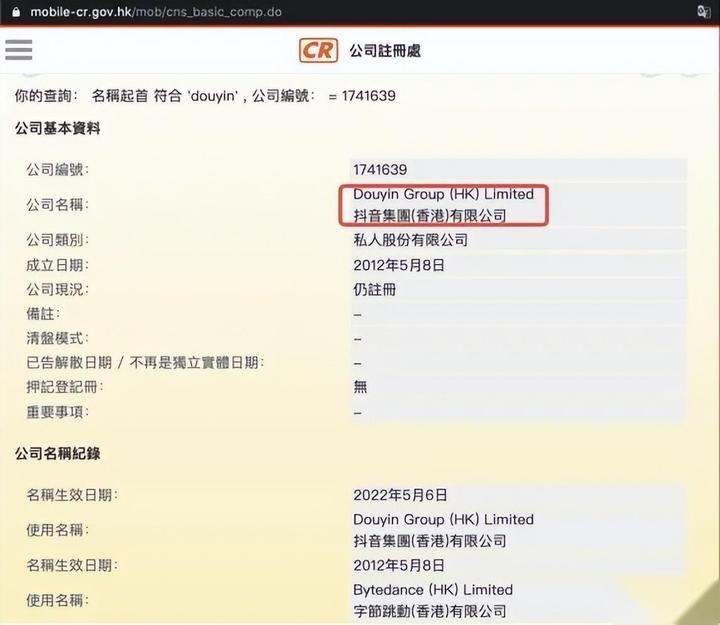Click the 公司現況 label
The image size is (720, 625).
pyautogui.click(x=57, y=289)
